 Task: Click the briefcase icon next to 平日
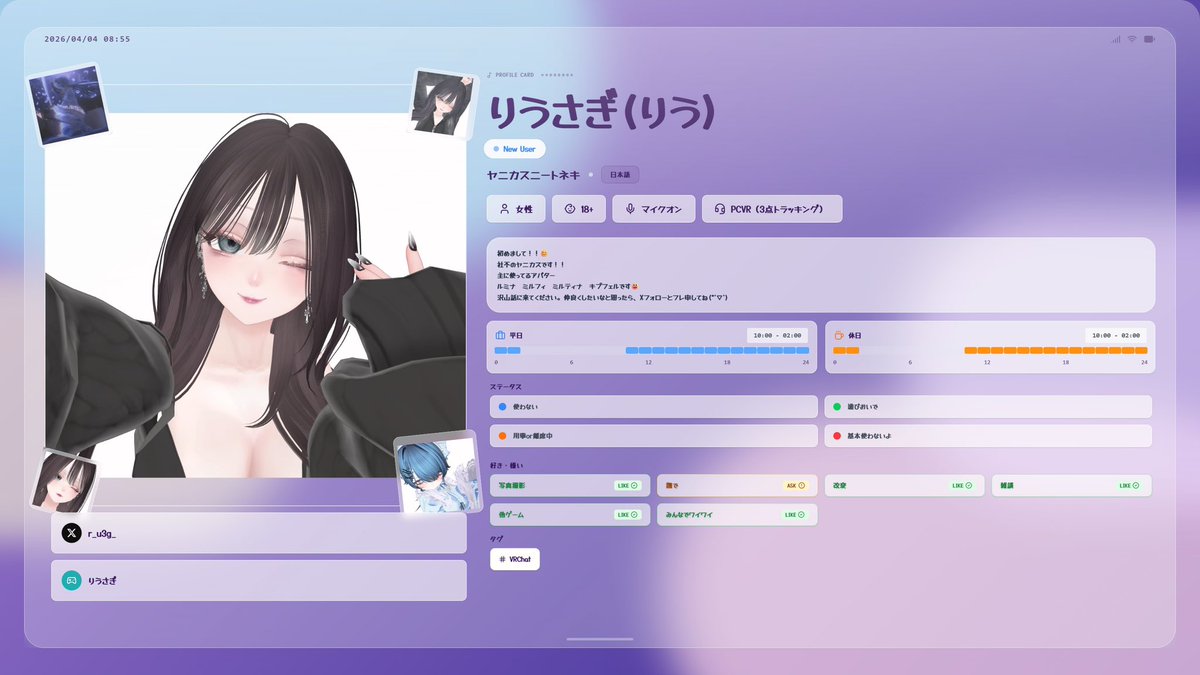pos(500,335)
